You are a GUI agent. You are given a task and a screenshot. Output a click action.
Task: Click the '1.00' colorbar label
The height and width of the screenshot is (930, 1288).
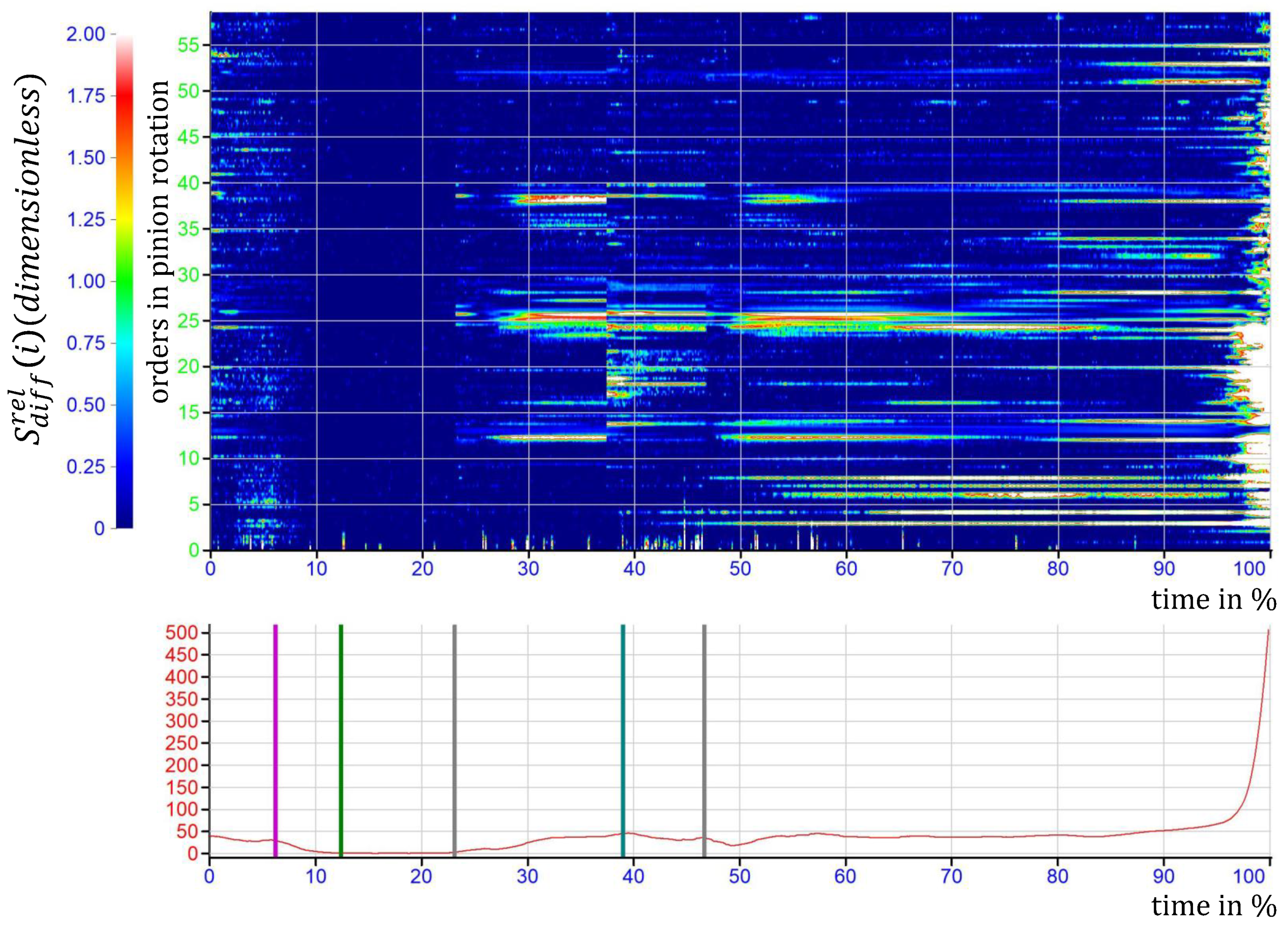86,282
